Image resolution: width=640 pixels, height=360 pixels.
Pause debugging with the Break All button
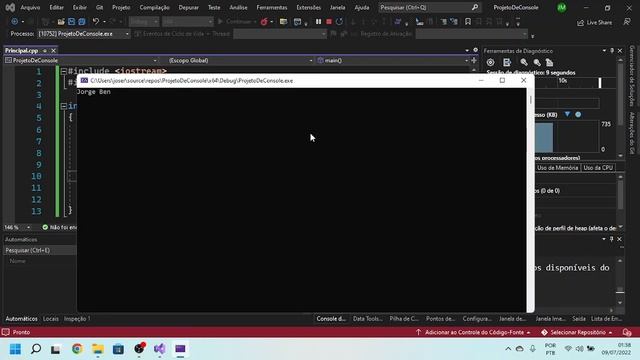click(x=318, y=22)
